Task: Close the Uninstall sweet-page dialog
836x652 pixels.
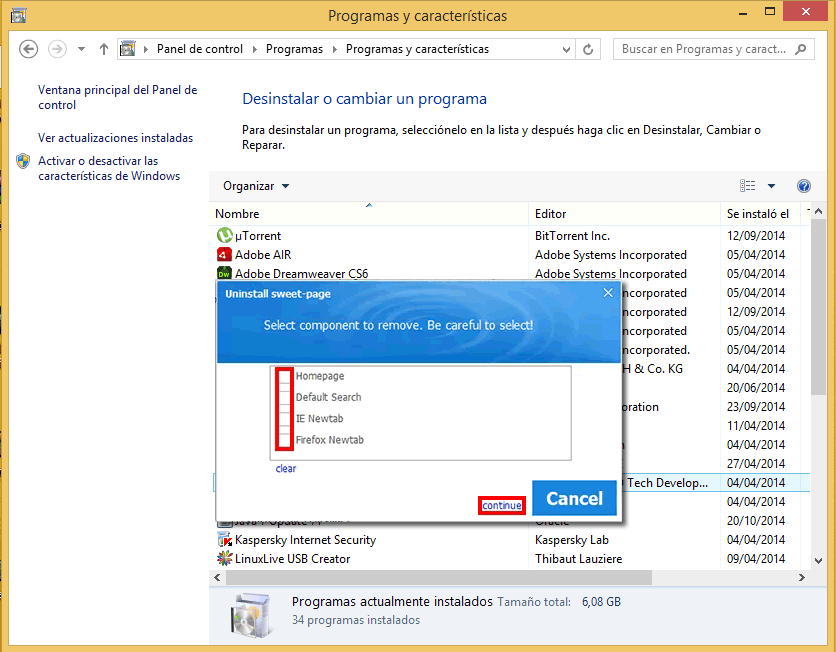Action: coord(608,293)
